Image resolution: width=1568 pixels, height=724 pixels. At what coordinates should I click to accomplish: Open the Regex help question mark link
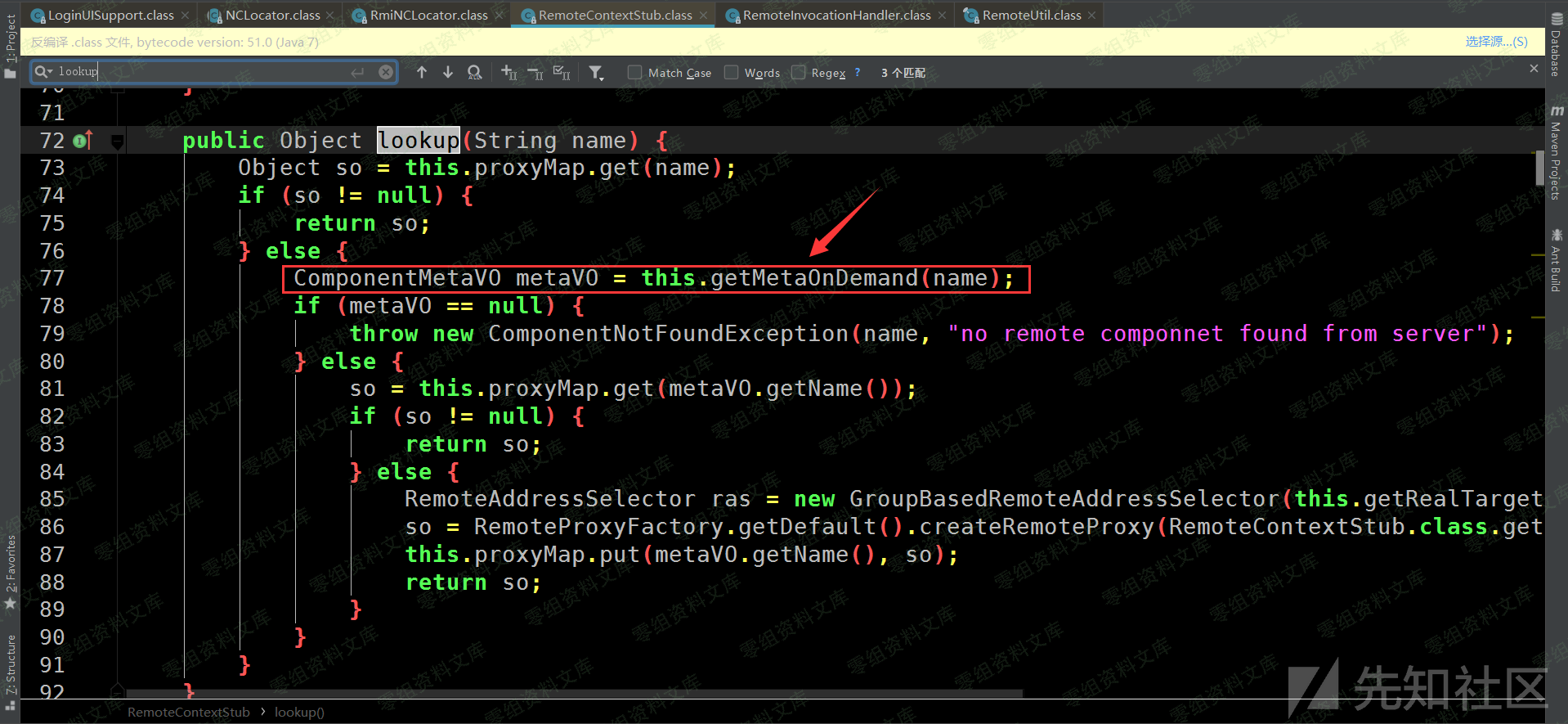tap(858, 72)
